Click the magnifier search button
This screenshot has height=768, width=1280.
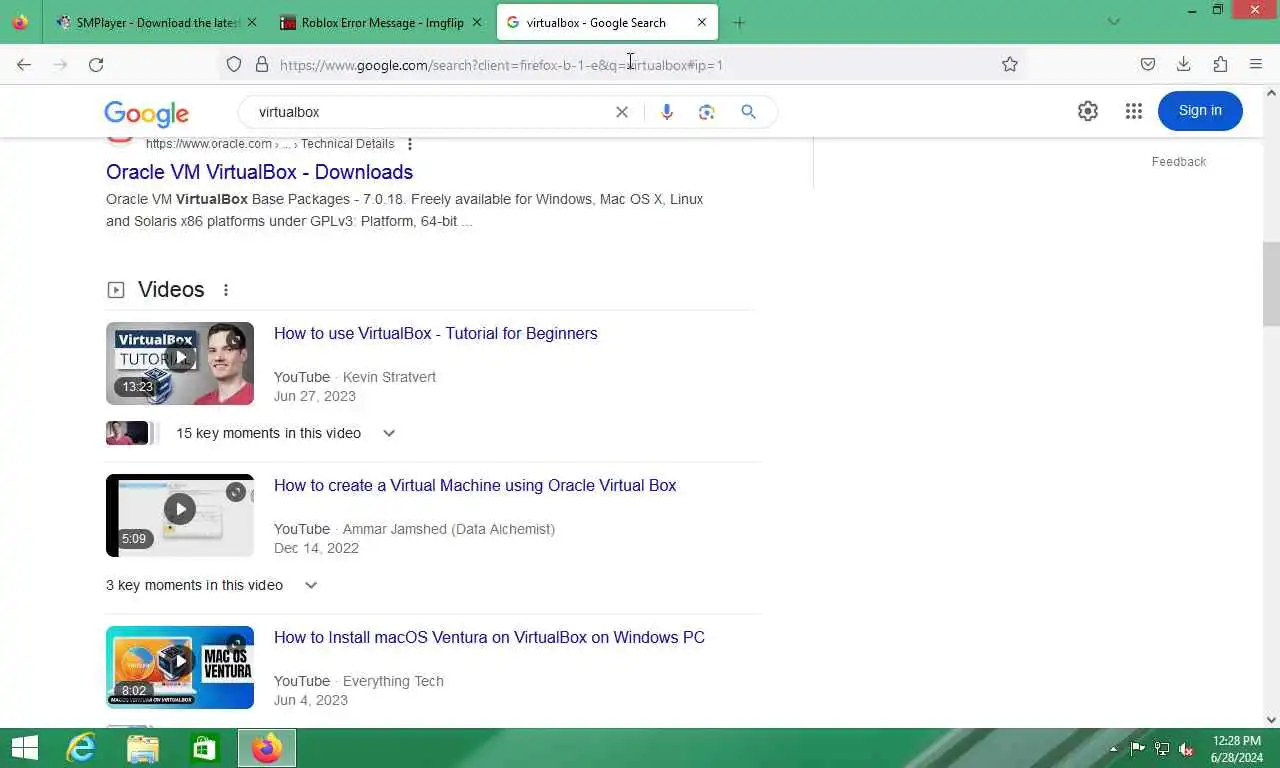pos(748,112)
